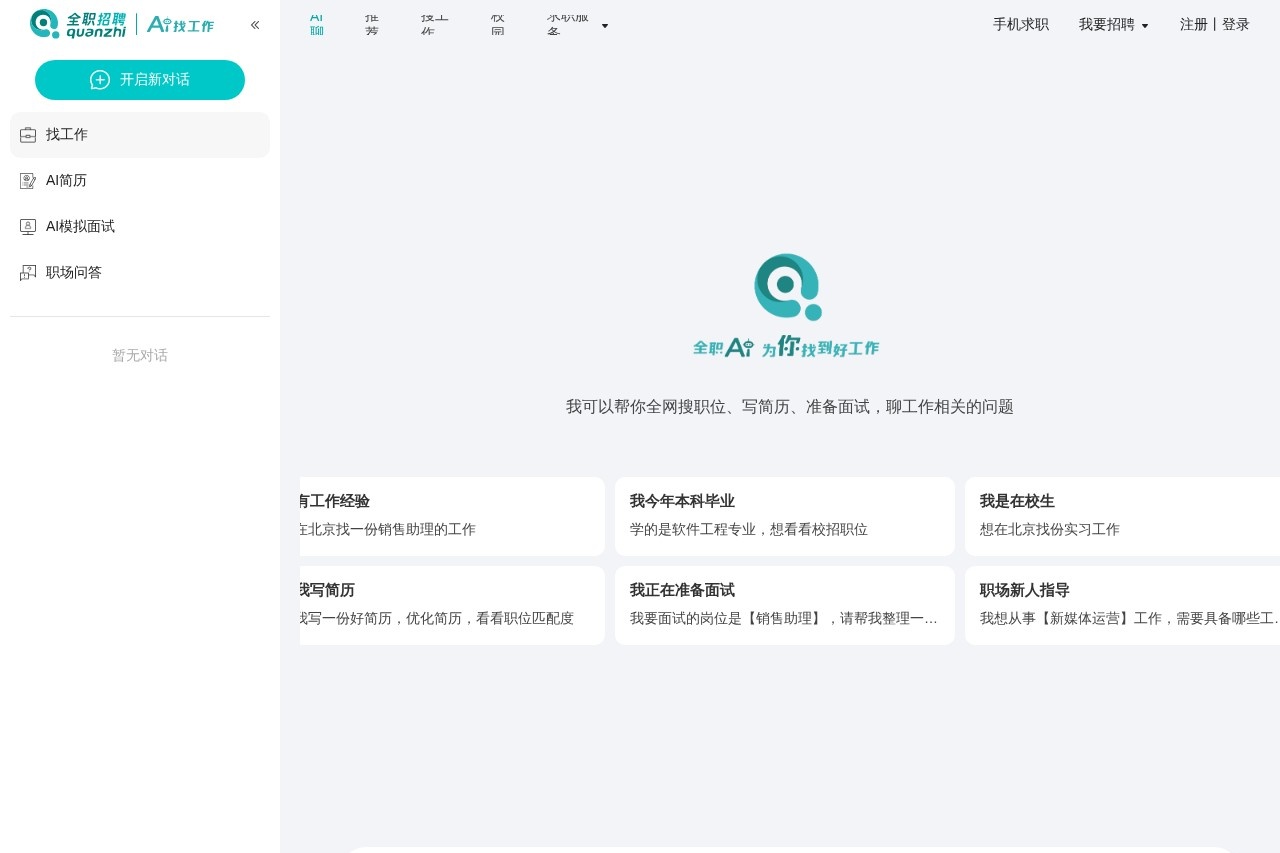Screen dimensions: 1280x853
Task: Click the 手机求职 link
Action: [1021, 24]
